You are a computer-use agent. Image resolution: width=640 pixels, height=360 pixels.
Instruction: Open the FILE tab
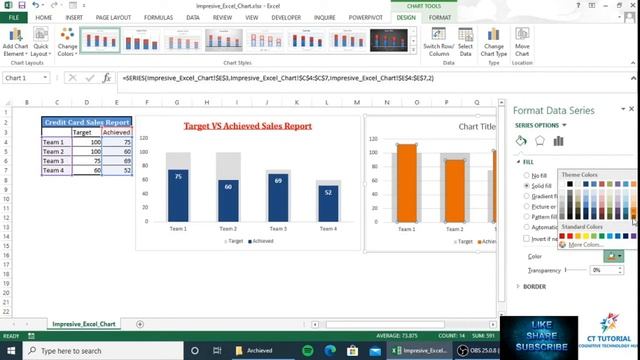[13, 18]
